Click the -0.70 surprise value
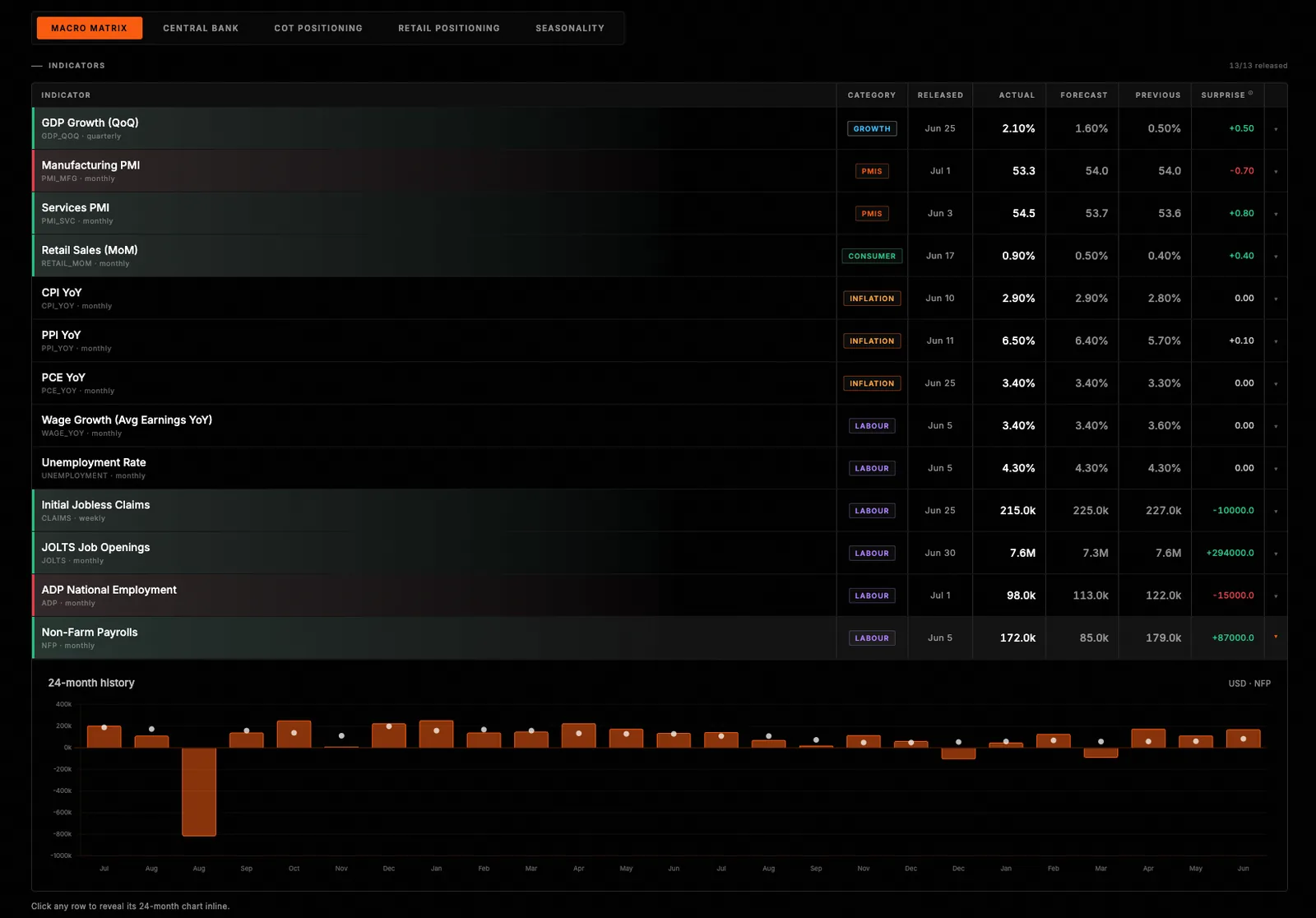Image resolution: width=1316 pixels, height=918 pixels. [x=1242, y=171]
